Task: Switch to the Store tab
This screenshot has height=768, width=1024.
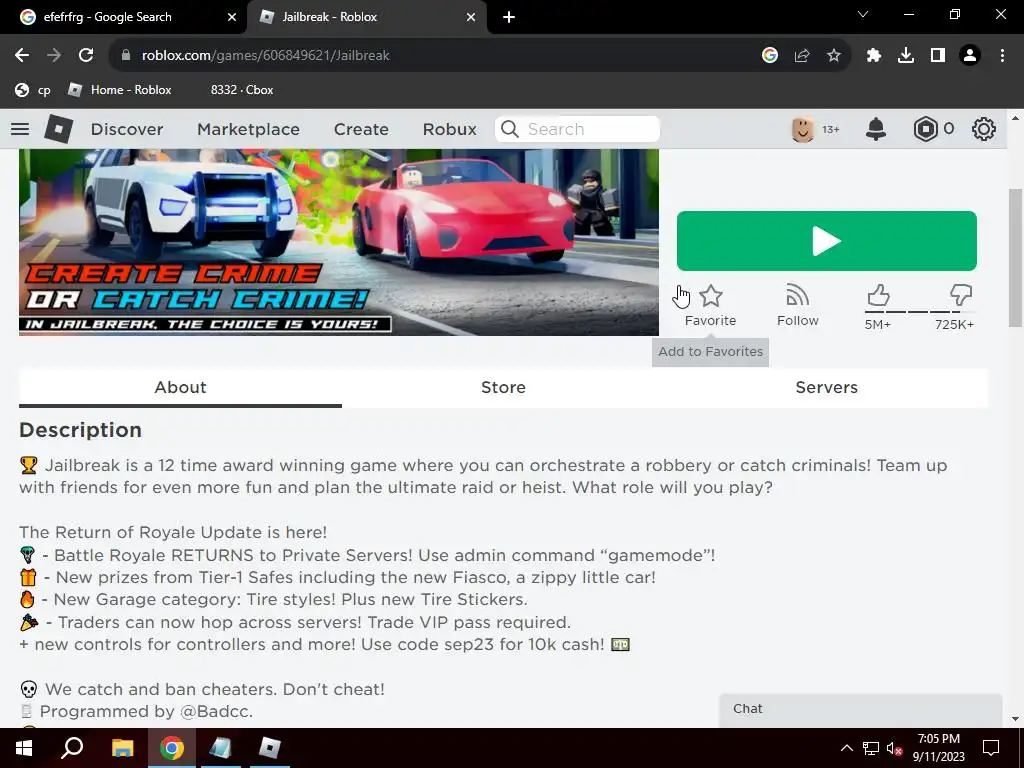Action: pyautogui.click(x=504, y=387)
